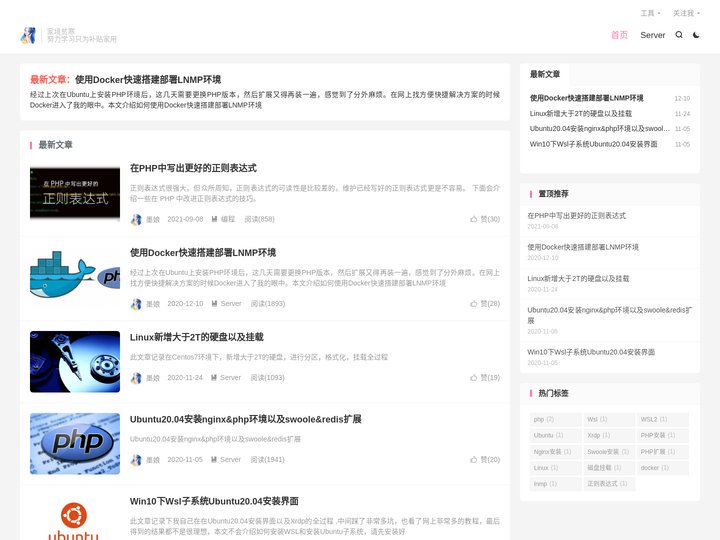
Task: Click the Ubuntu logo thumbnail
Action: pyautogui.click(x=75, y=519)
